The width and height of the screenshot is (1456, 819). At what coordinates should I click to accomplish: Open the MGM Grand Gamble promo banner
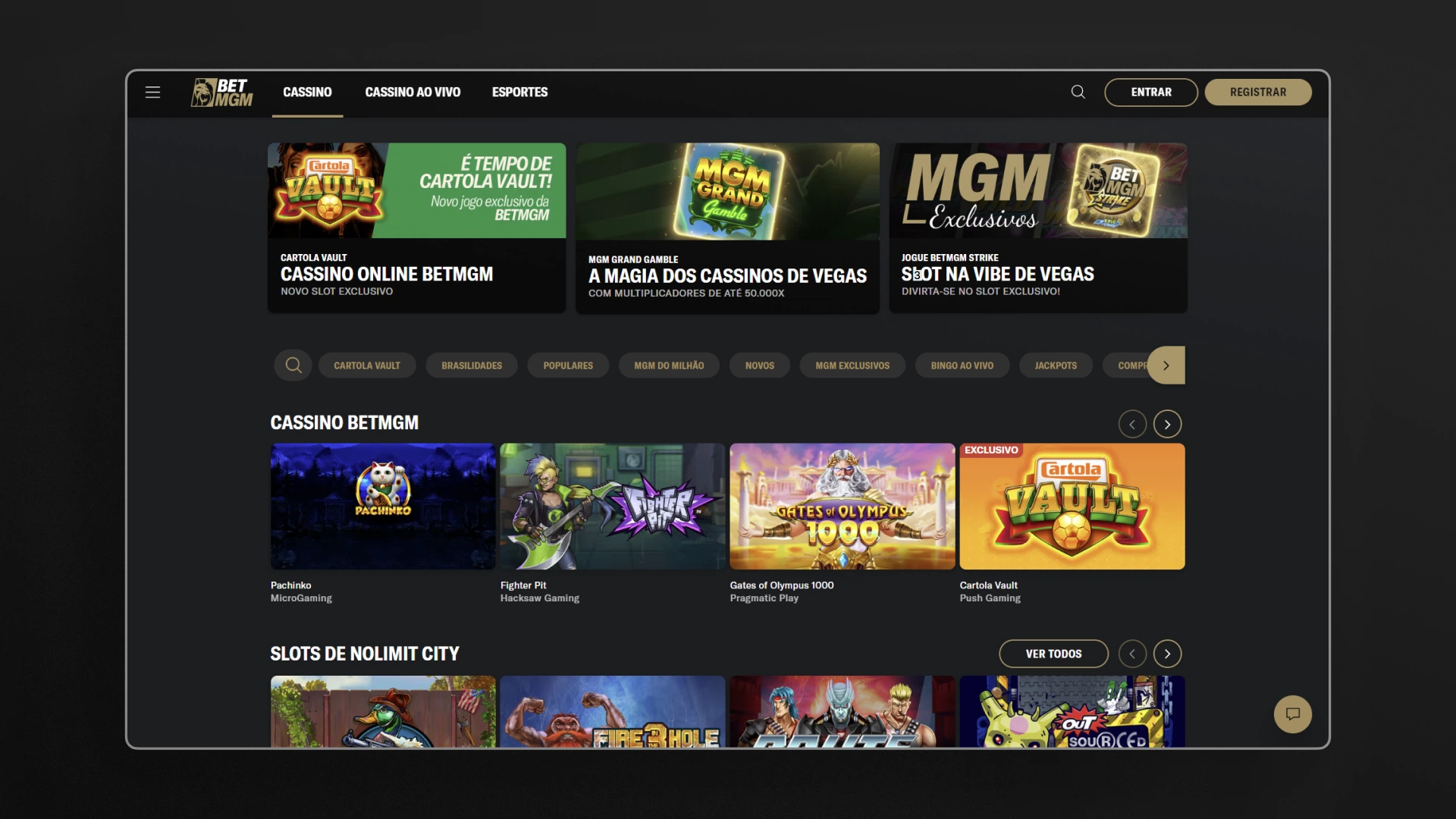pos(727,228)
